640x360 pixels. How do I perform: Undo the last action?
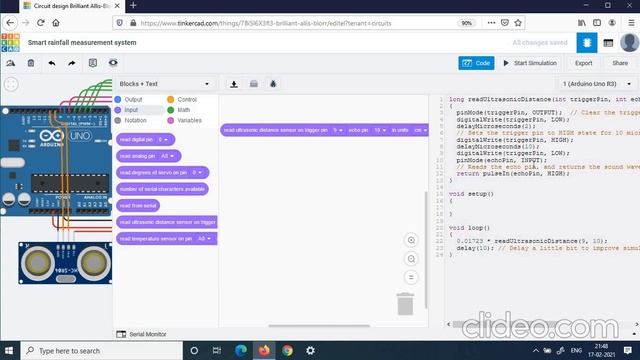pyautogui.click(x=52, y=63)
